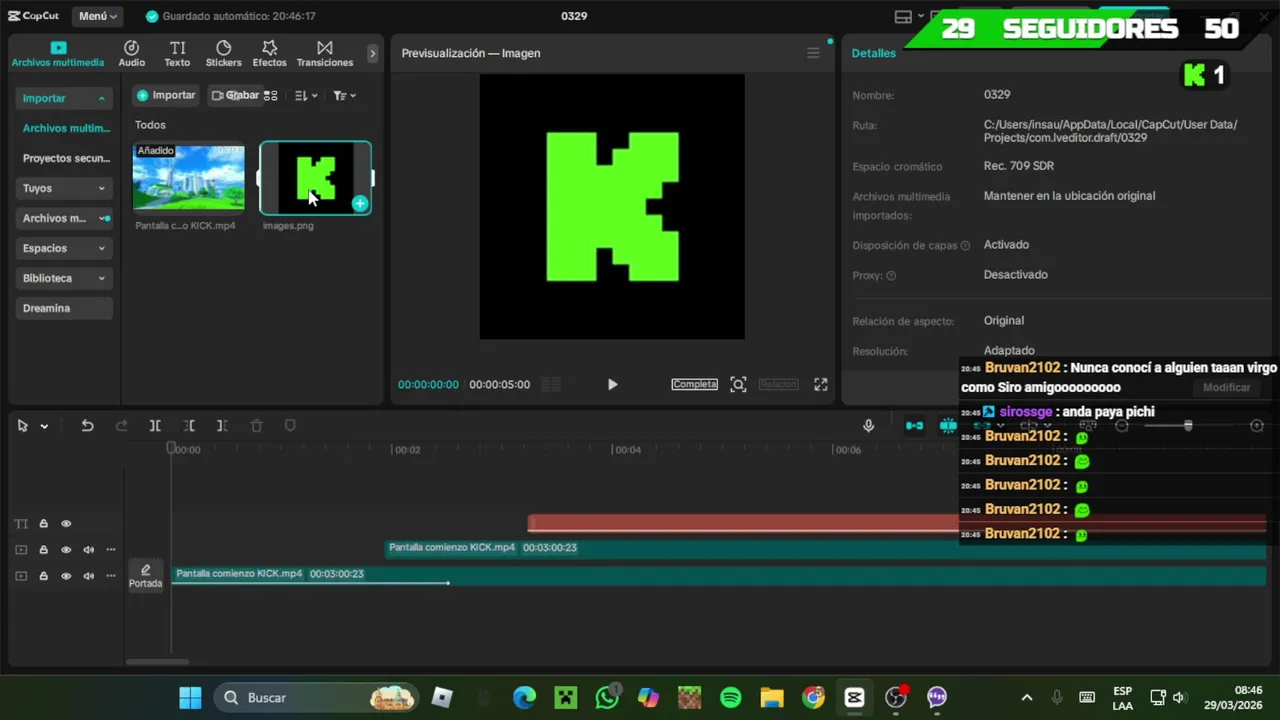Viewport: 1280px width, 720px height.
Task: Lock the bottom main video track
Action: (x=44, y=576)
